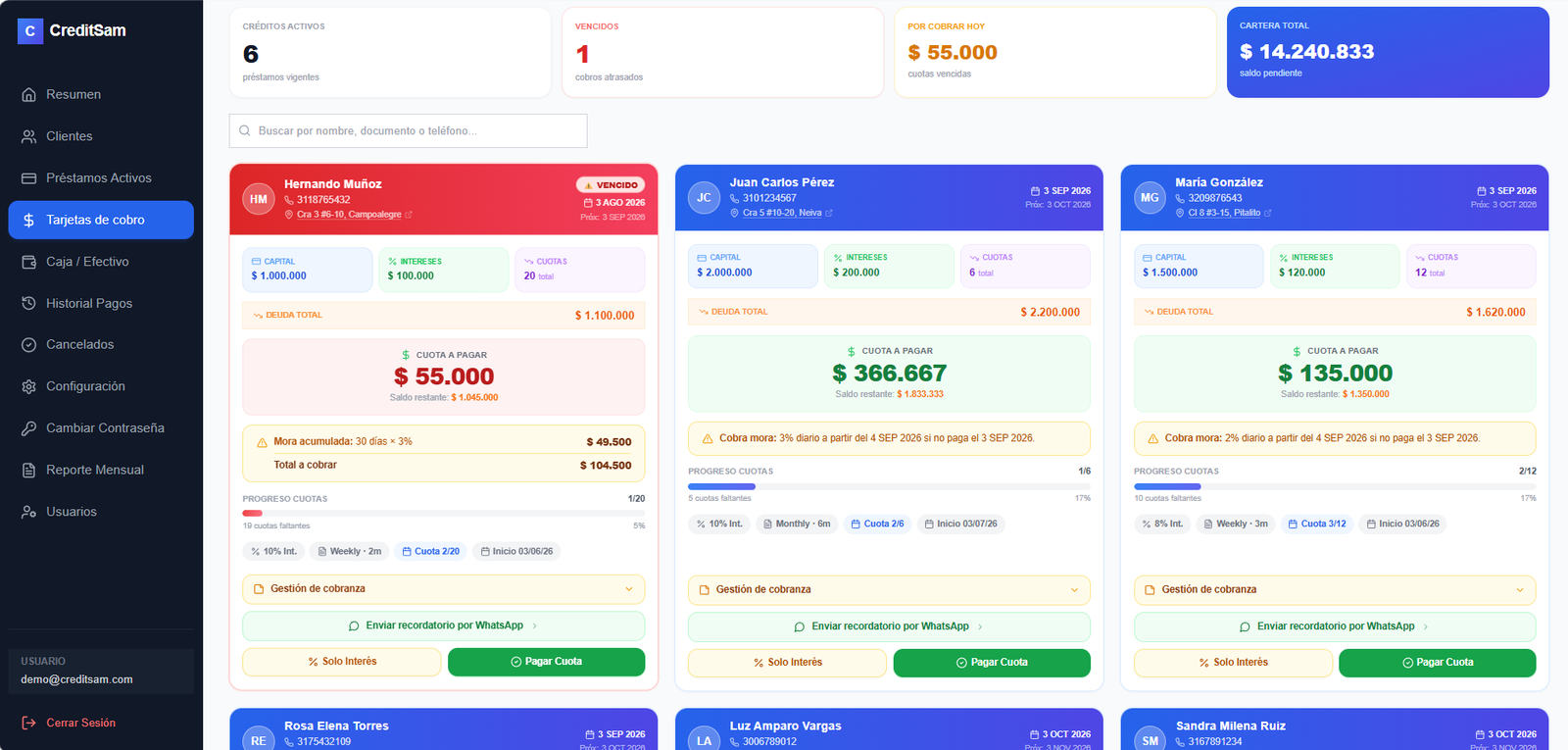The image size is (1568, 750).
Task: Pay Hernando Muñoz's cuota with Pagar Cuota
Action: click(547, 662)
